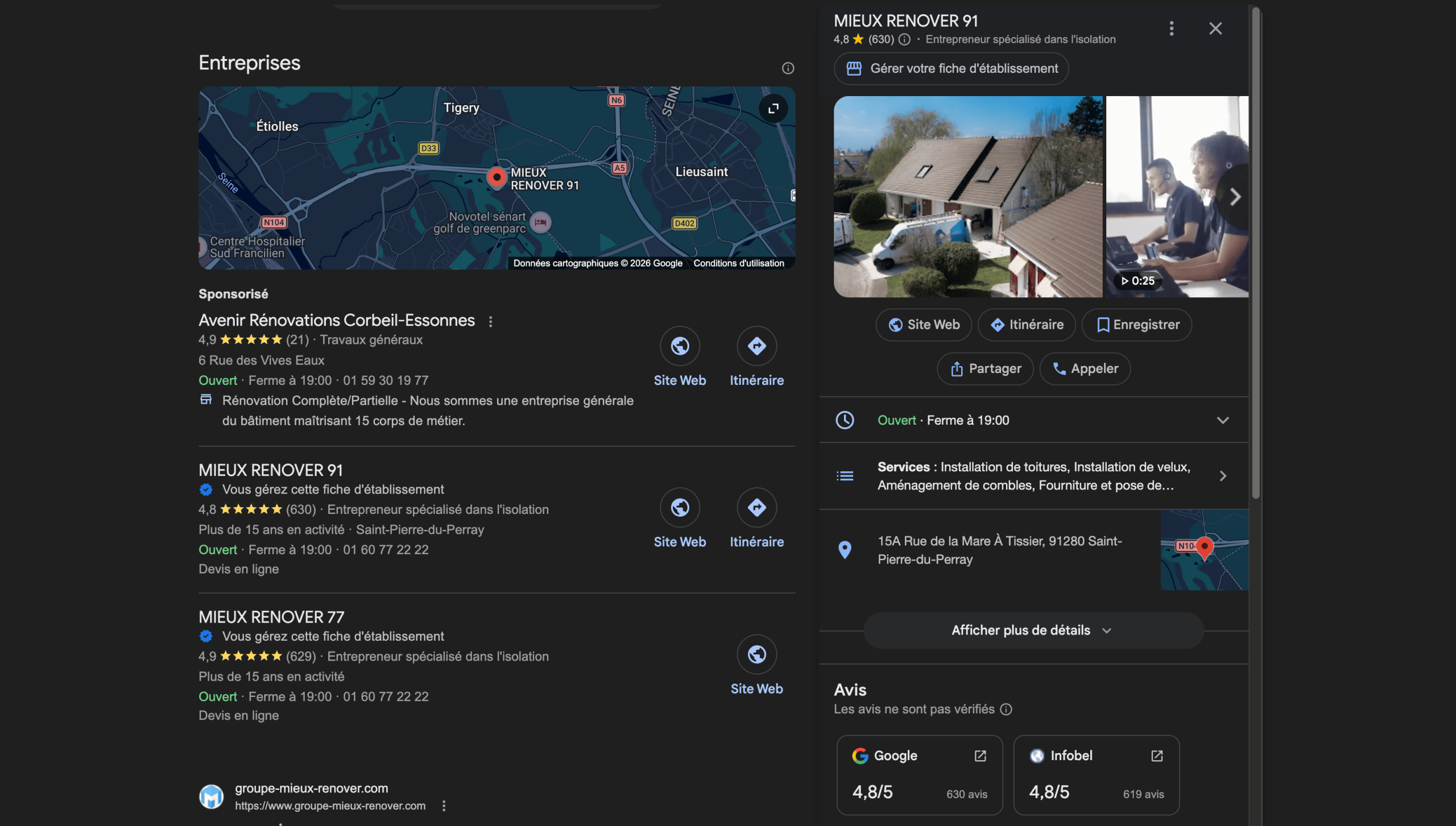Expand the map to full view
The width and height of the screenshot is (1456, 826).
773,108
